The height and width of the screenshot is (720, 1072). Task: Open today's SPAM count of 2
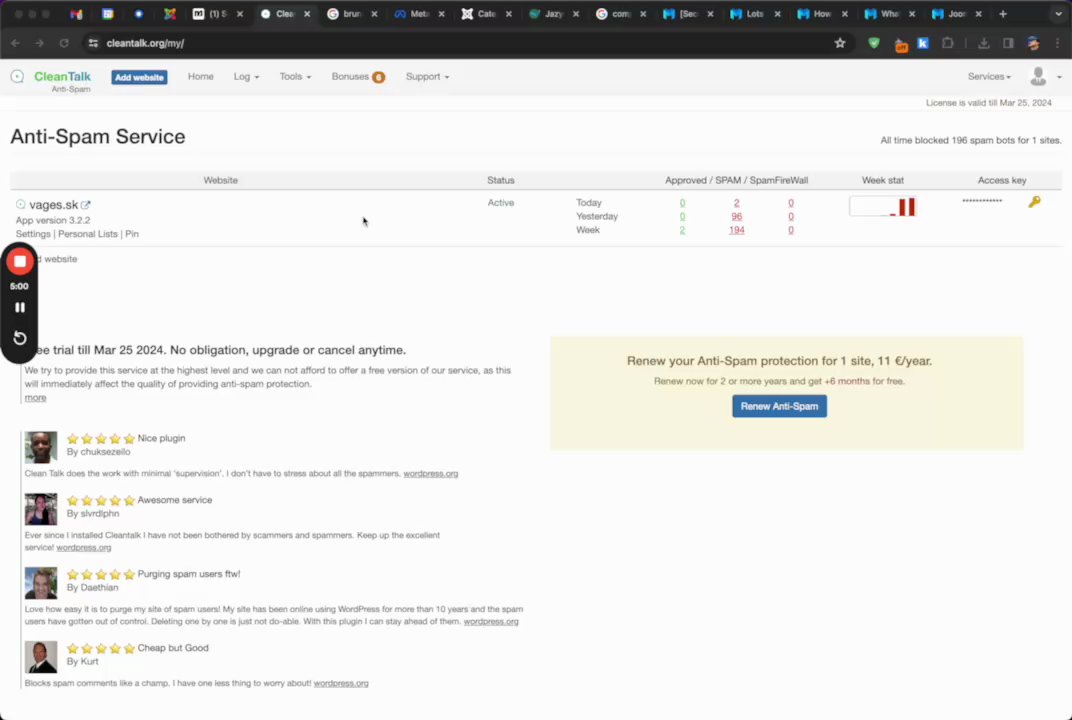pyautogui.click(x=736, y=203)
